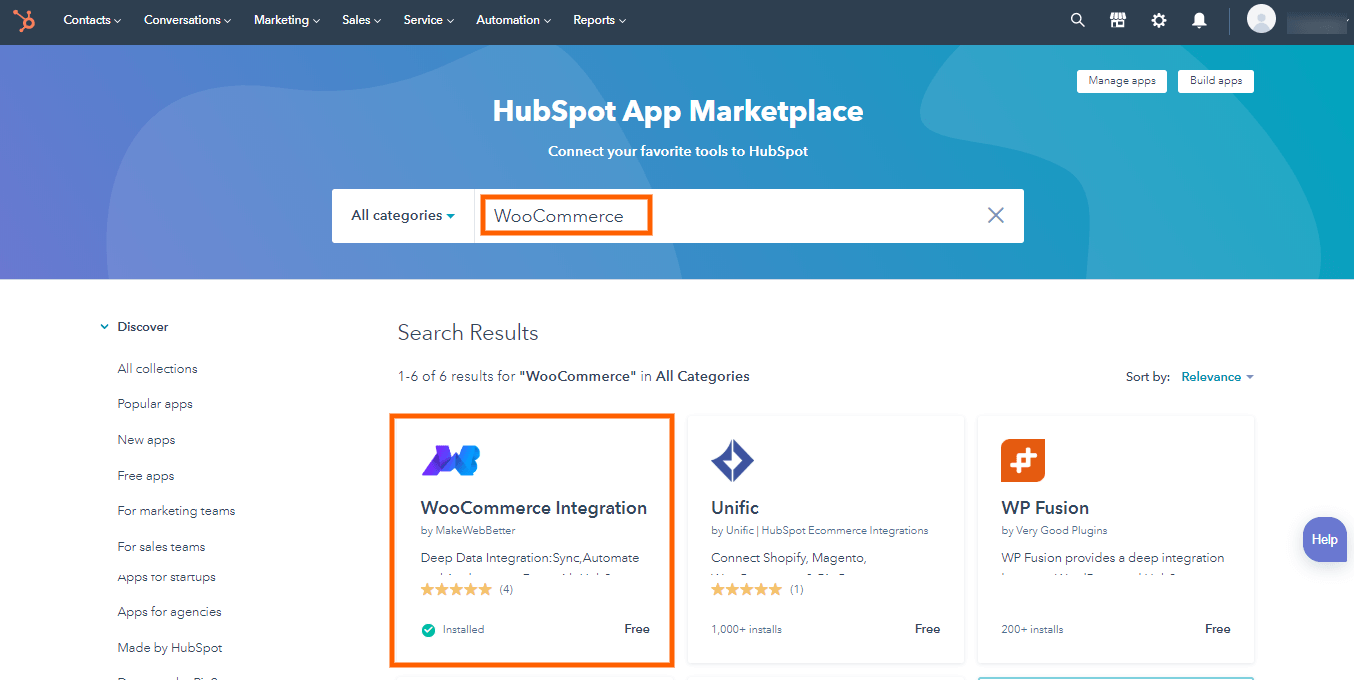The height and width of the screenshot is (680, 1354).
Task: Click the Build apps button
Action: click(x=1216, y=81)
